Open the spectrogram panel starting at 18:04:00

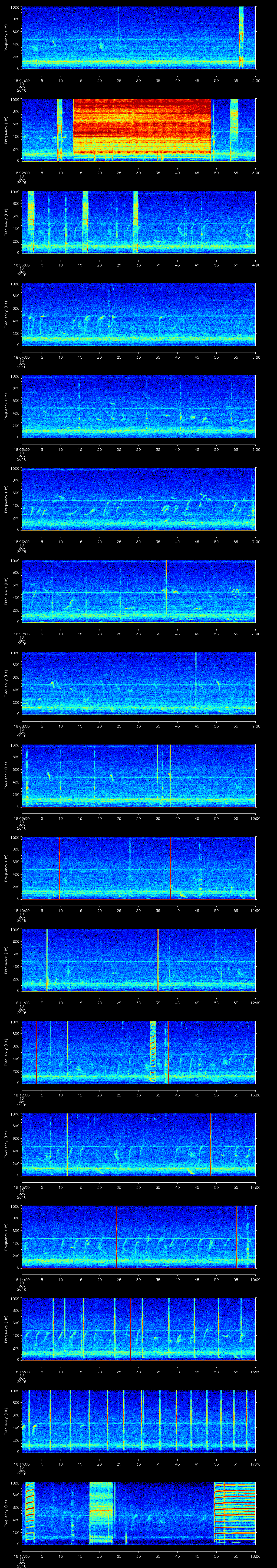click(x=138, y=315)
